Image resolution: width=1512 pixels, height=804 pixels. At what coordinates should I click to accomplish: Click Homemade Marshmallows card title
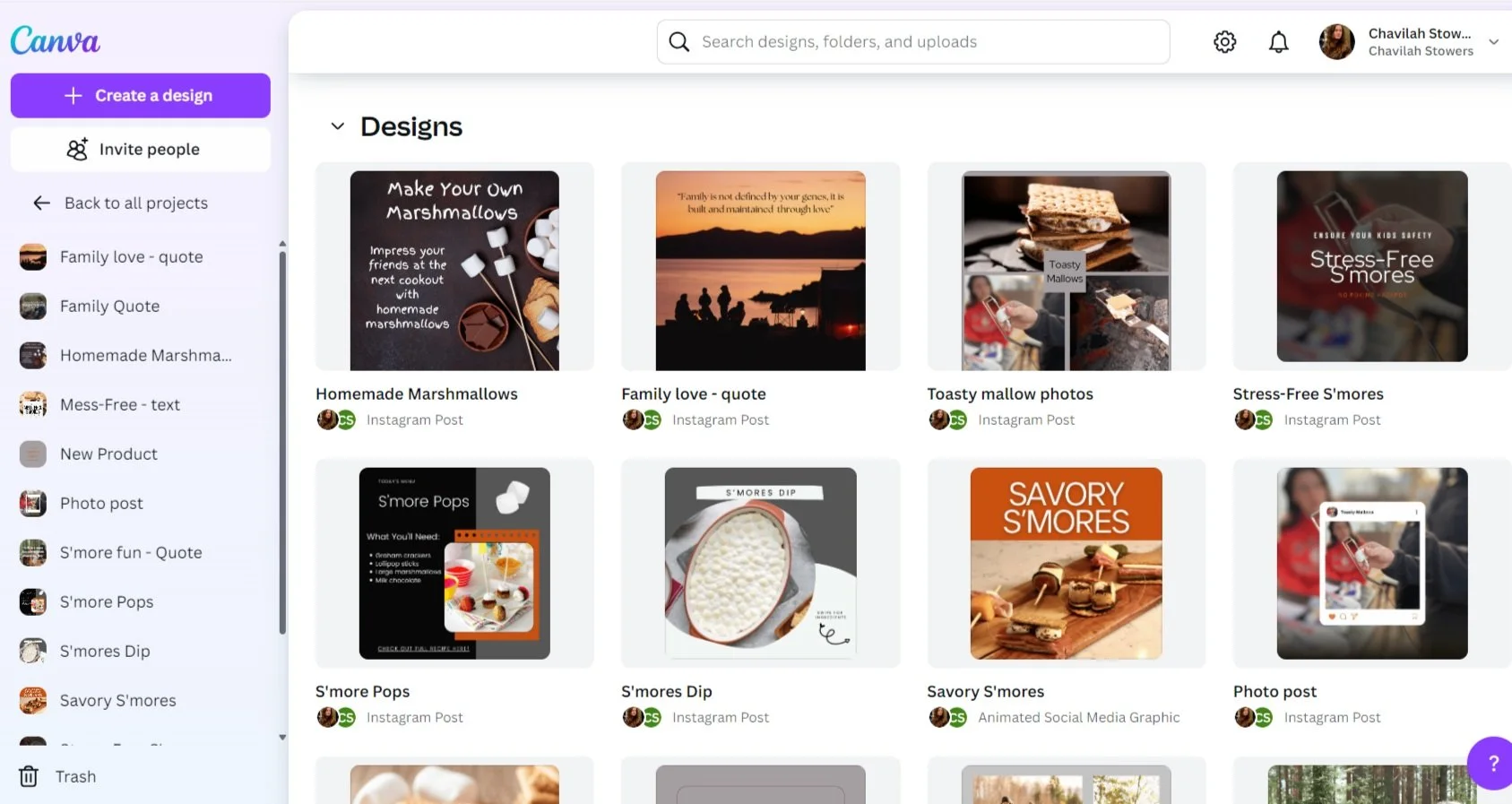[417, 393]
